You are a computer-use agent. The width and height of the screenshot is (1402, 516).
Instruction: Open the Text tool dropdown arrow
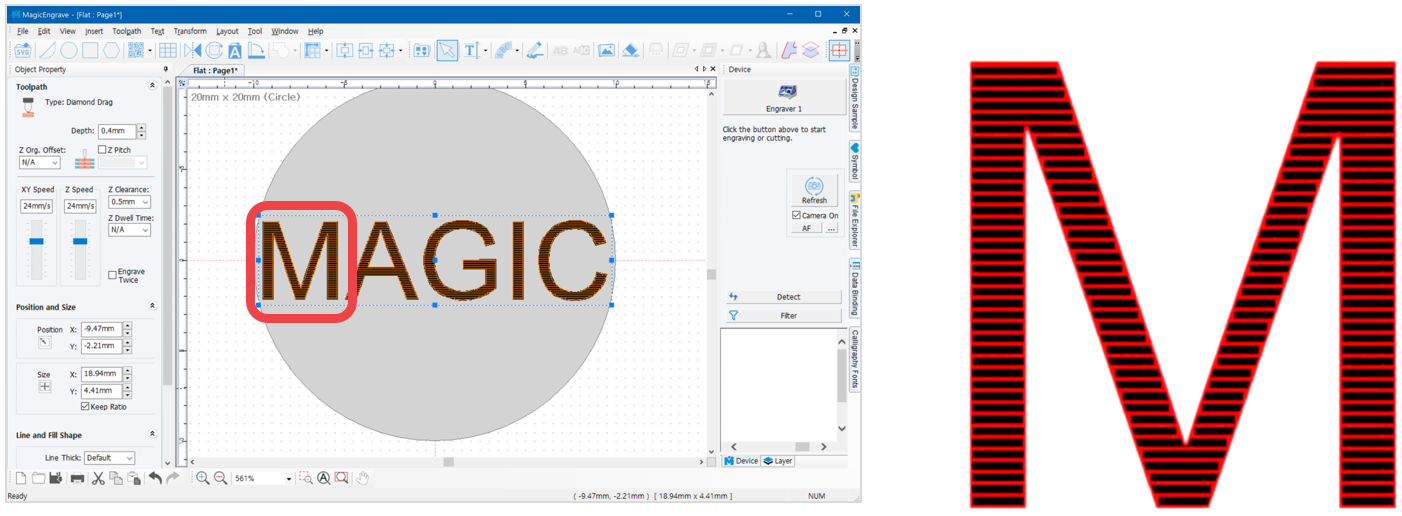485,50
